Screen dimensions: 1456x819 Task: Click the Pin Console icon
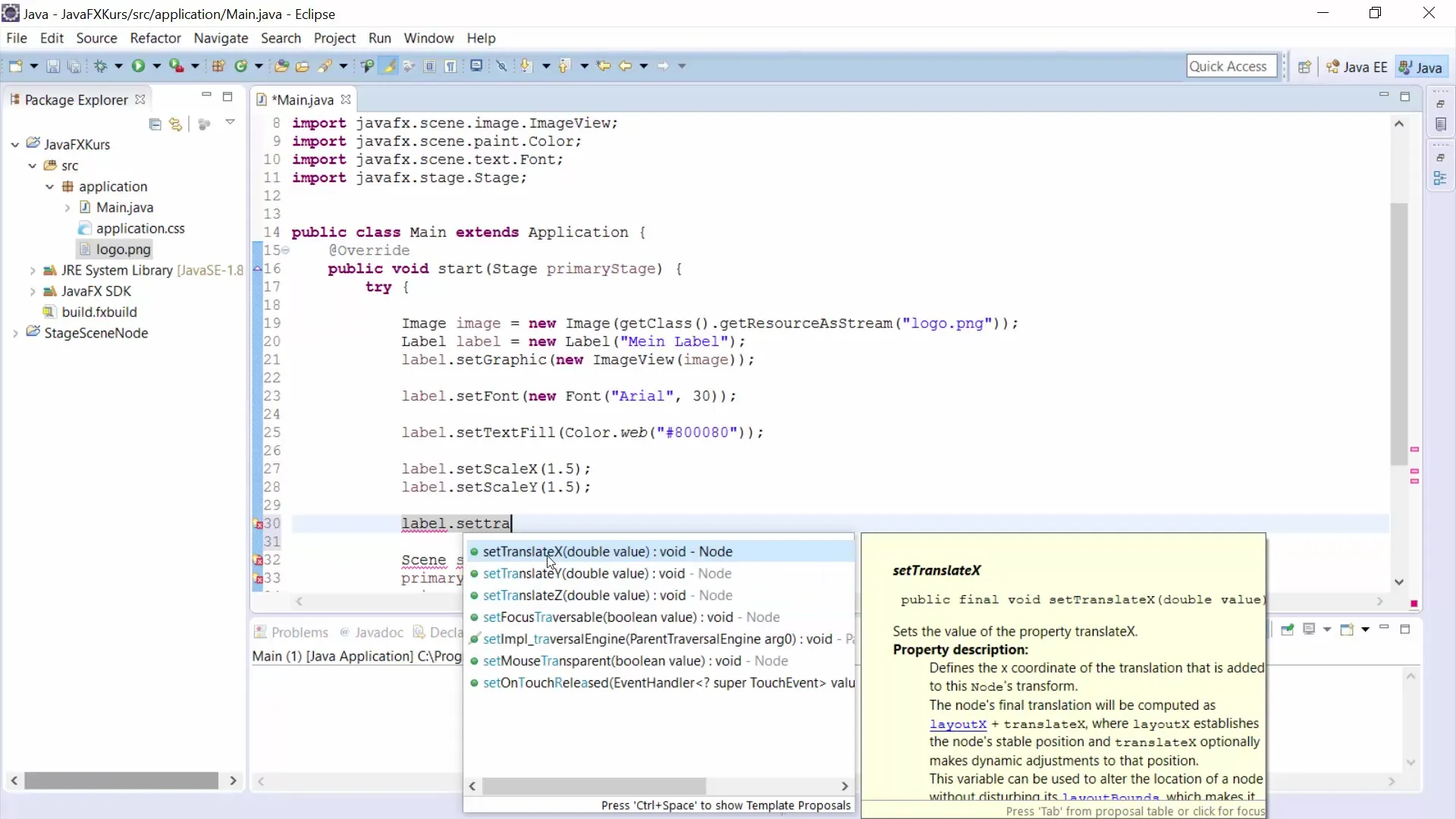click(x=1287, y=629)
